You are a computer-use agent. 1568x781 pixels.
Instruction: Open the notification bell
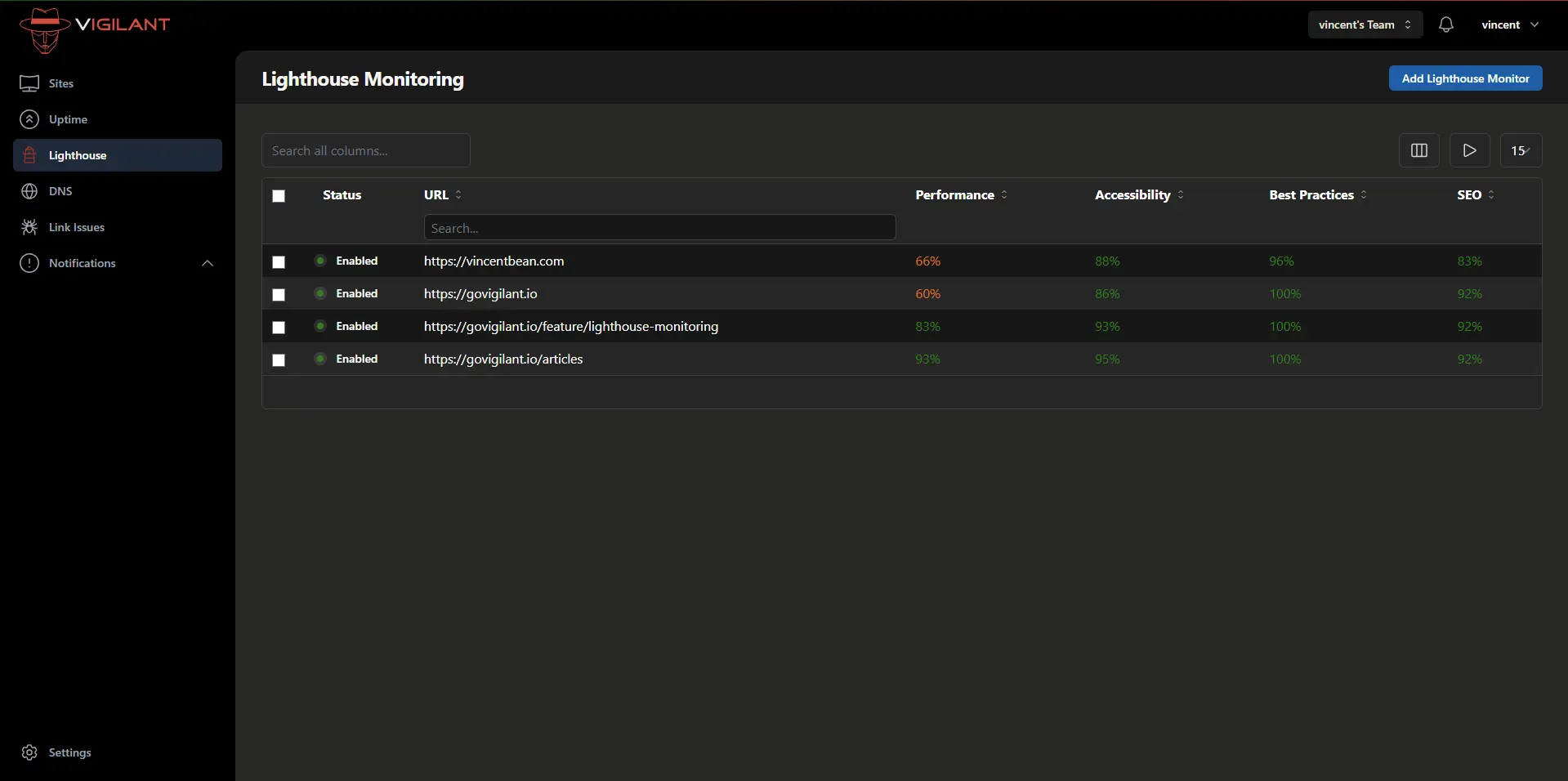pos(1446,25)
